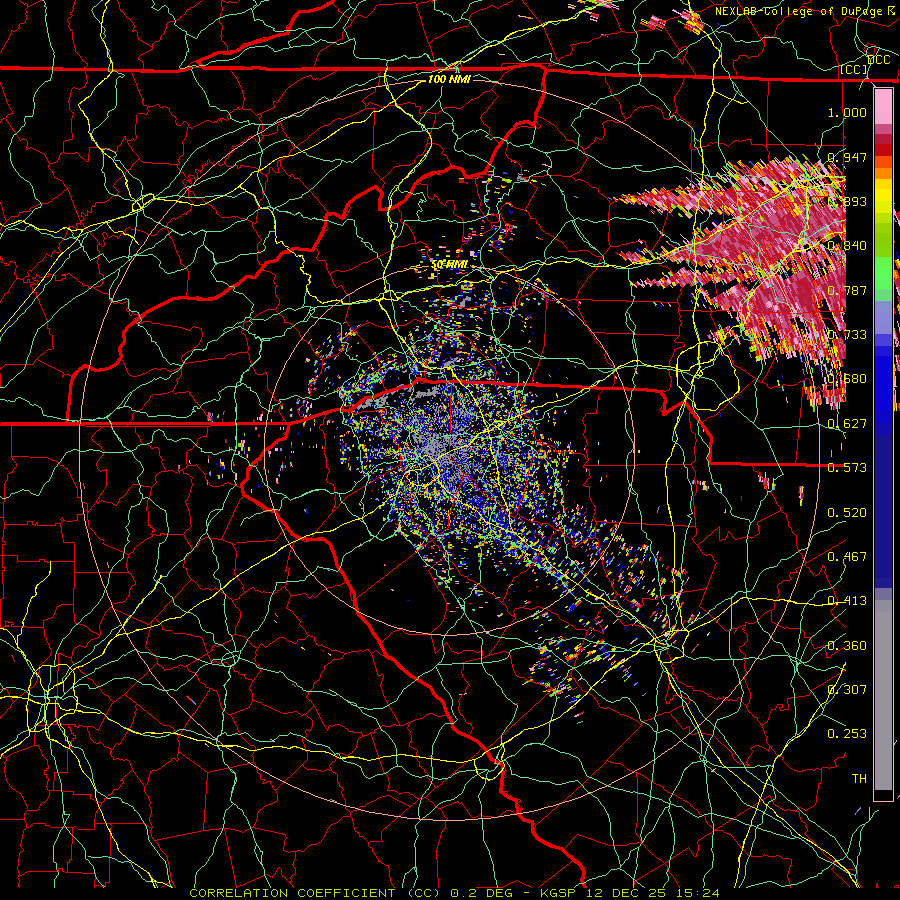The width and height of the screenshot is (900, 900).
Task: Click the TH threshold label in legend
Action: coord(859,779)
